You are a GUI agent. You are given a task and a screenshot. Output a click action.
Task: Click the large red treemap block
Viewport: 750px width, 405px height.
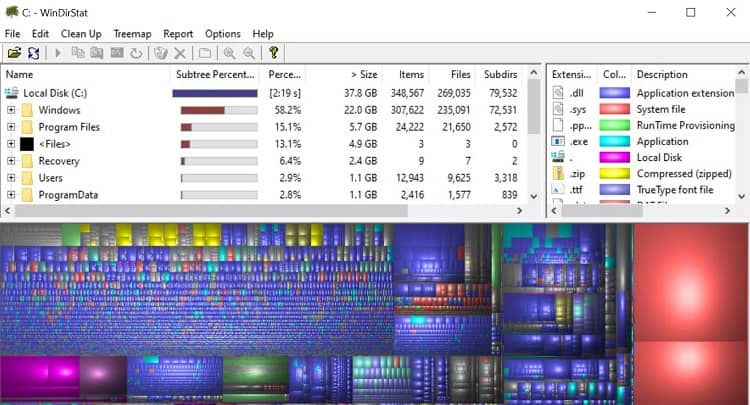(691, 282)
